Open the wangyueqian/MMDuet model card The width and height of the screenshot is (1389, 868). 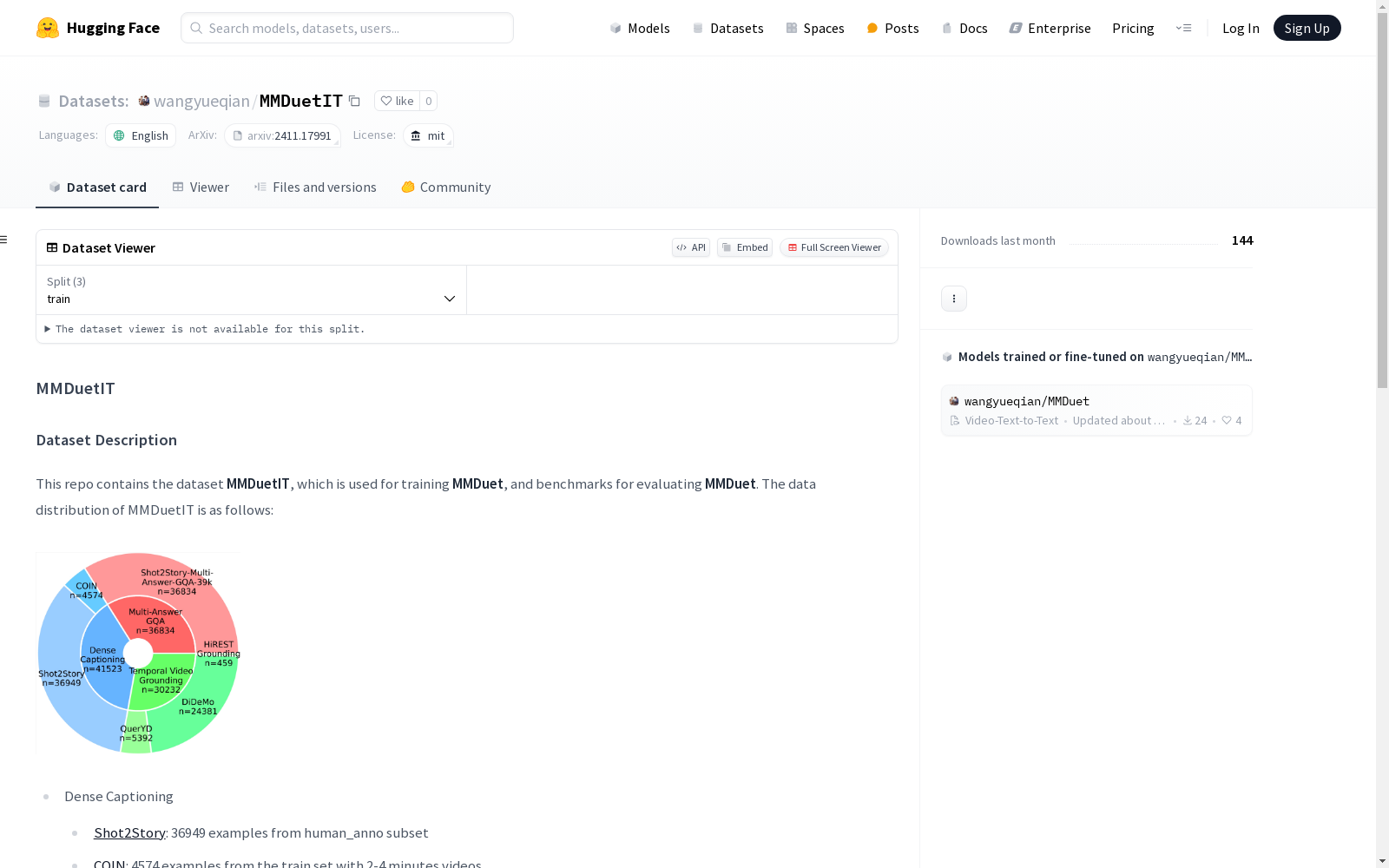pos(1096,411)
